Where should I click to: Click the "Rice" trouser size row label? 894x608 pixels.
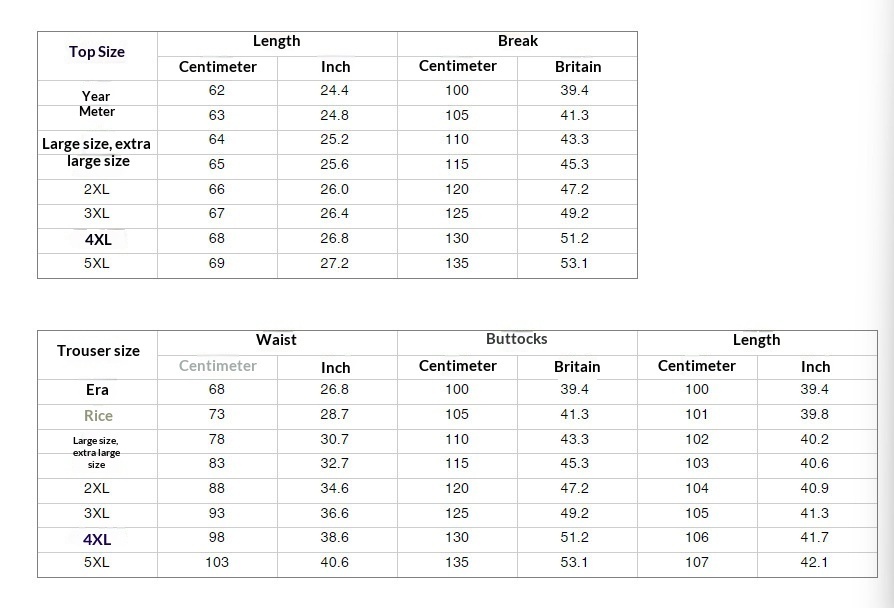click(x=98, y=416)
